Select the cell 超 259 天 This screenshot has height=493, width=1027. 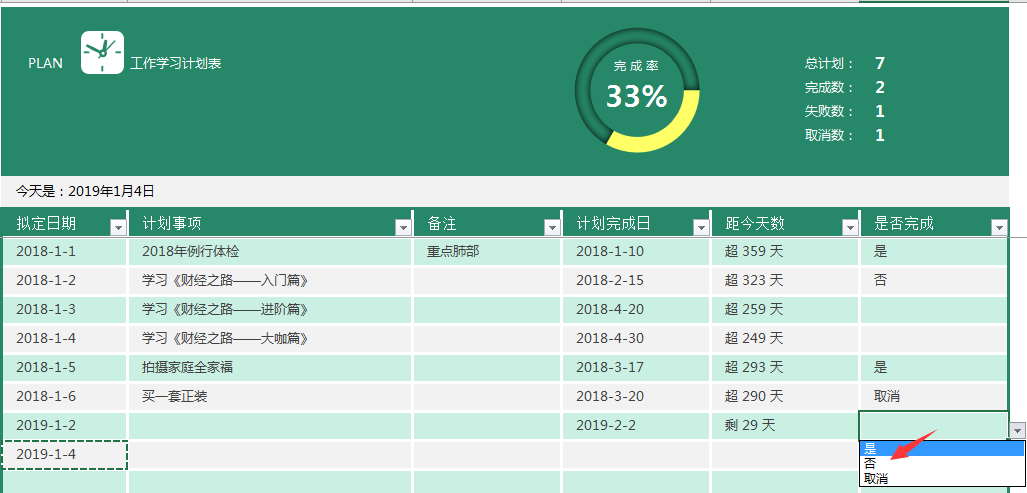click(x=785, y=309)
